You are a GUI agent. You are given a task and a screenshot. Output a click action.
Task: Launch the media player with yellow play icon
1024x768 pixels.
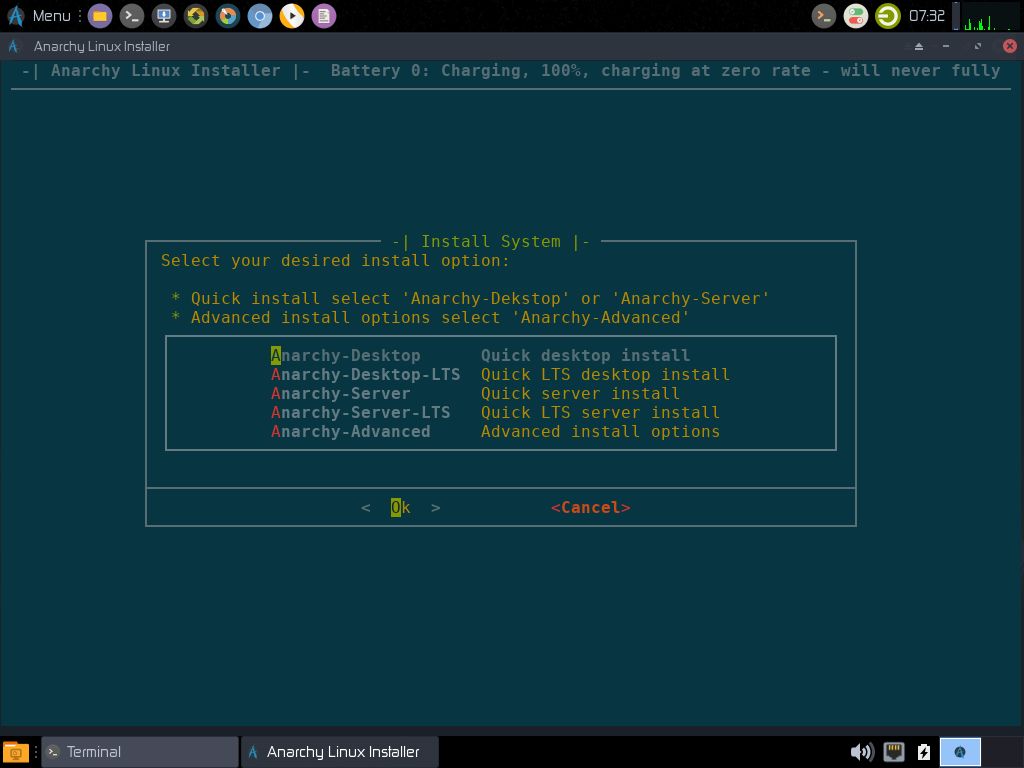tap(289, 15)
